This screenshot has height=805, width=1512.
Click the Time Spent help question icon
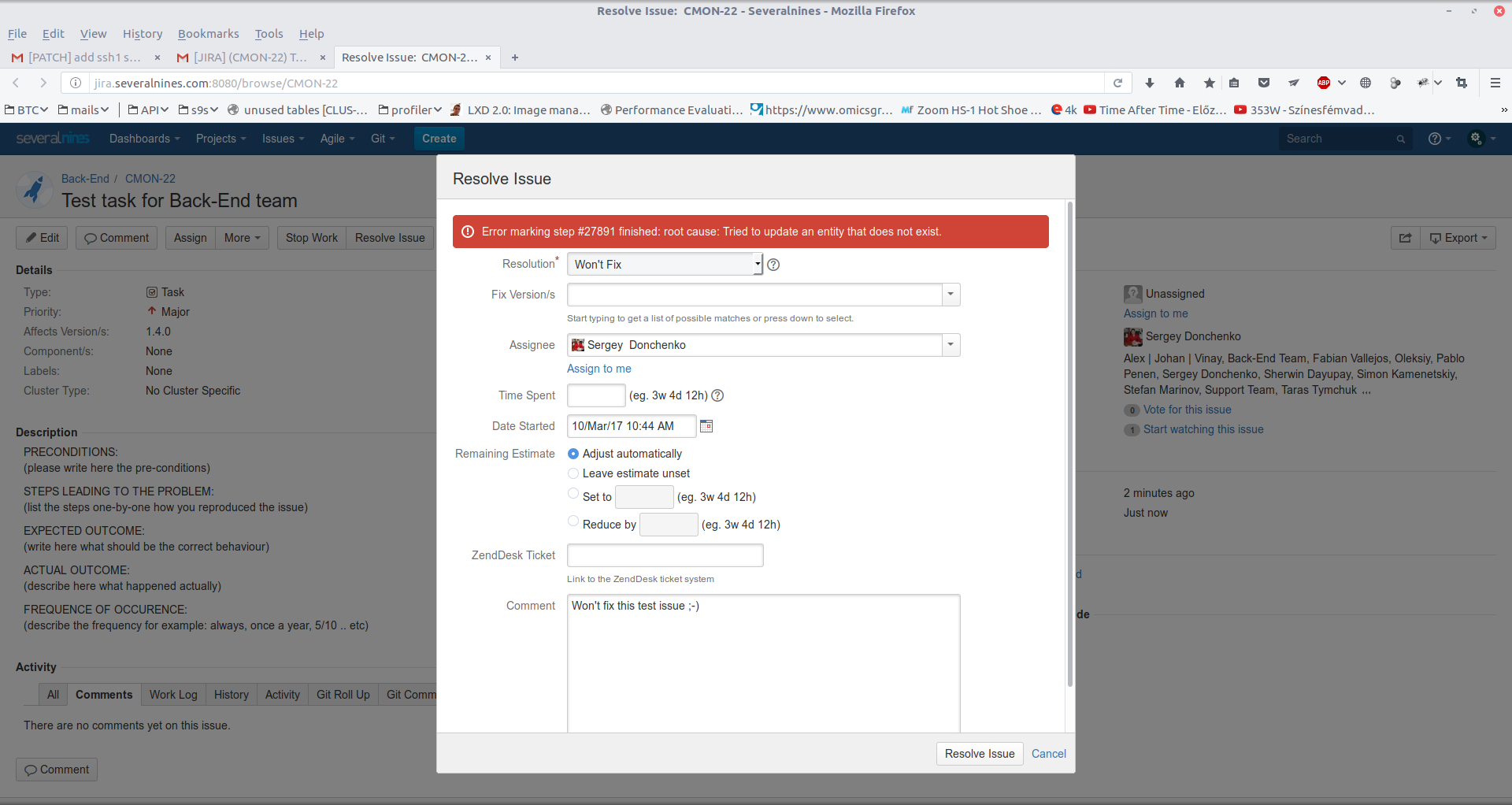(717, 395)
